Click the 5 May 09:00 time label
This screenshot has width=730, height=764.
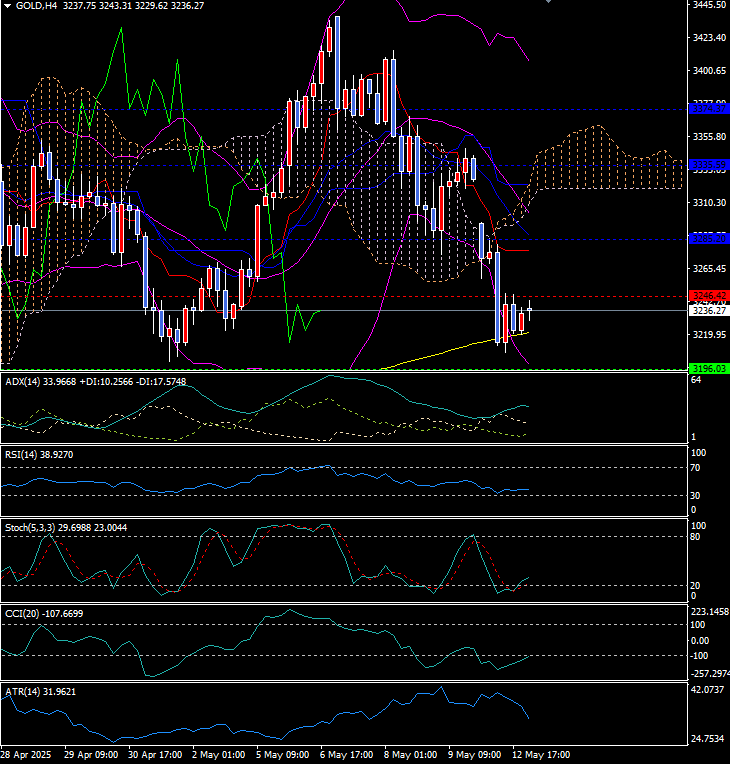point(283,755)
